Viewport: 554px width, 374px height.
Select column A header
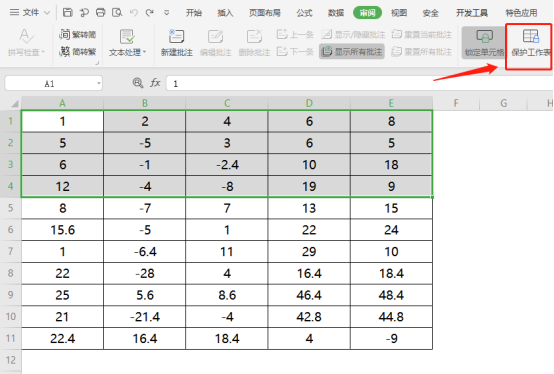(62, 103)
